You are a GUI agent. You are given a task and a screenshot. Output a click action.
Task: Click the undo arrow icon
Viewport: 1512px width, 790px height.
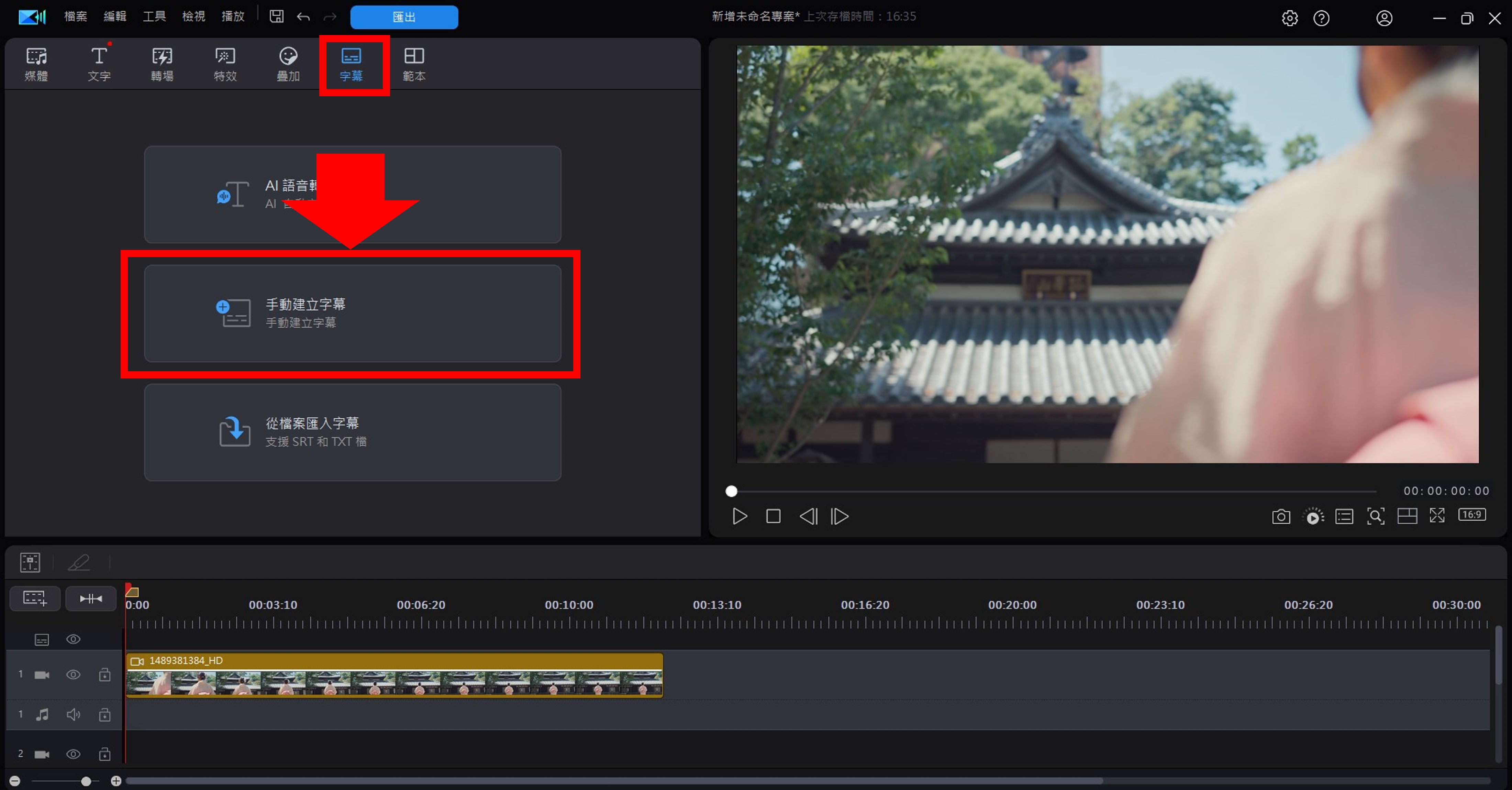(303, 17)
